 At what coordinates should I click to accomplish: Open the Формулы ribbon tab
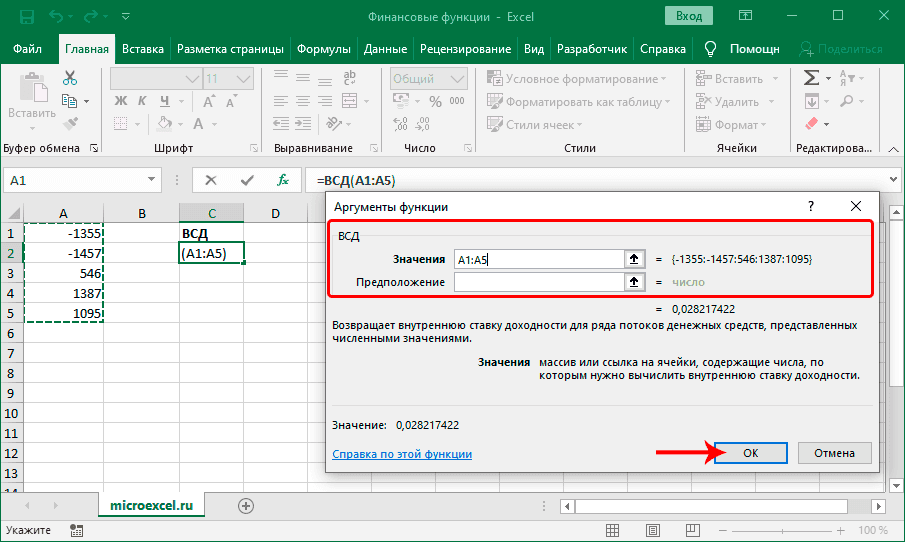tap(324, 49)
